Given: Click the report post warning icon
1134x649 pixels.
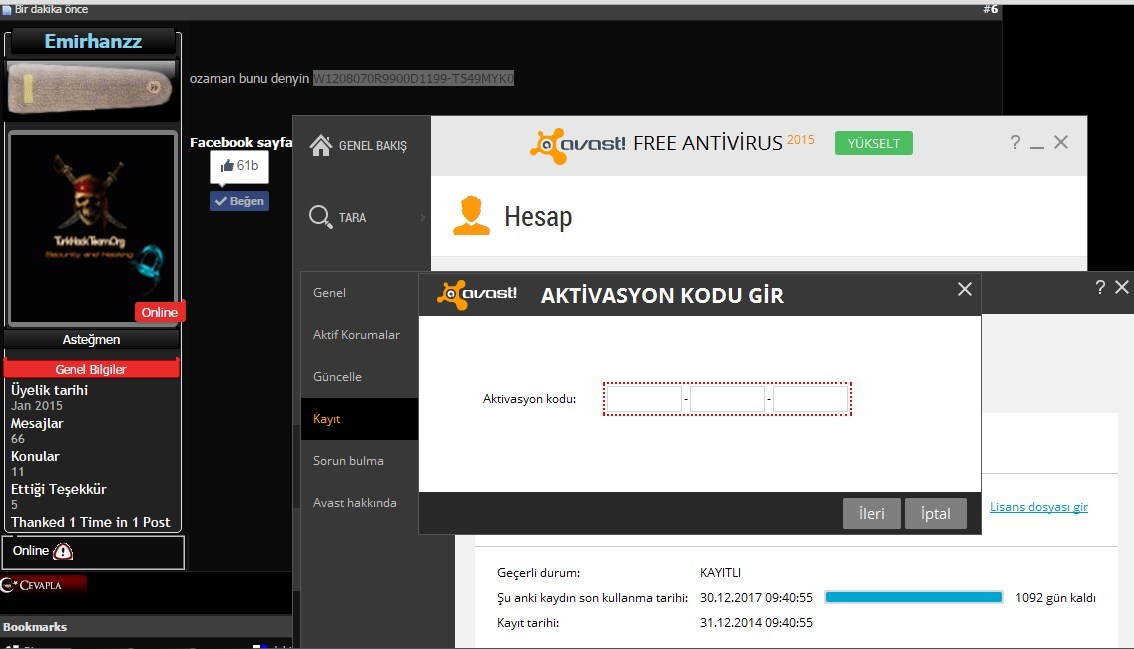Looking at the screenshot, I should click(x=64, y=551).
